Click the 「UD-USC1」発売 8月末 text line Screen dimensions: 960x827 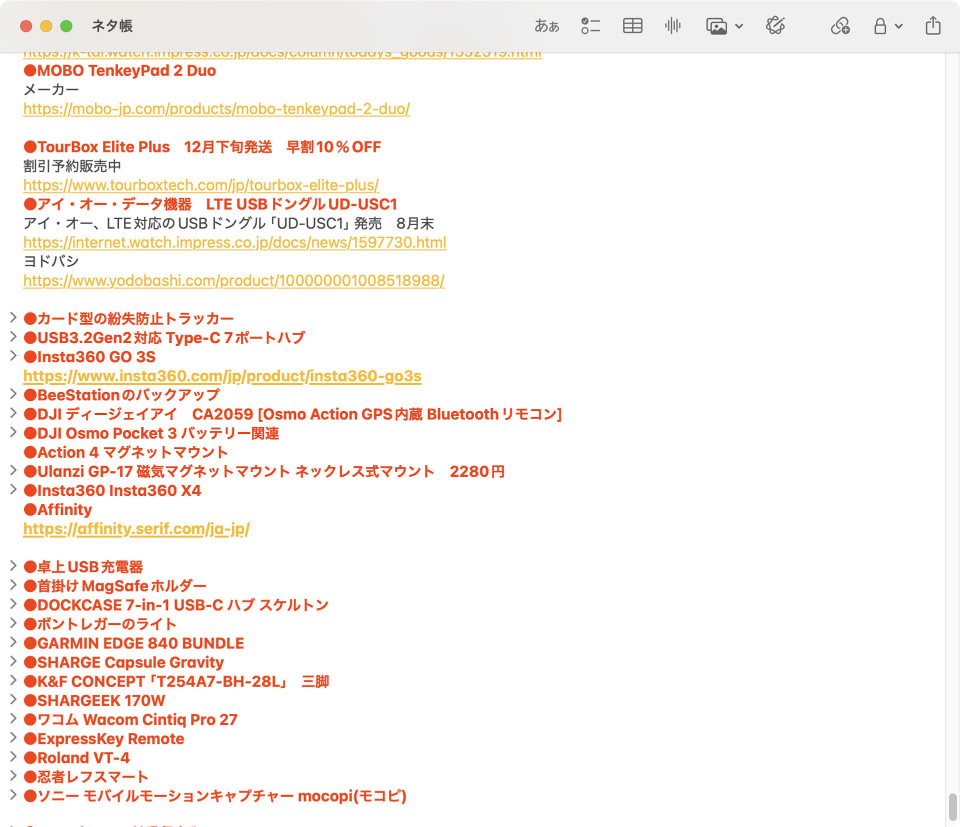[229, 223]
